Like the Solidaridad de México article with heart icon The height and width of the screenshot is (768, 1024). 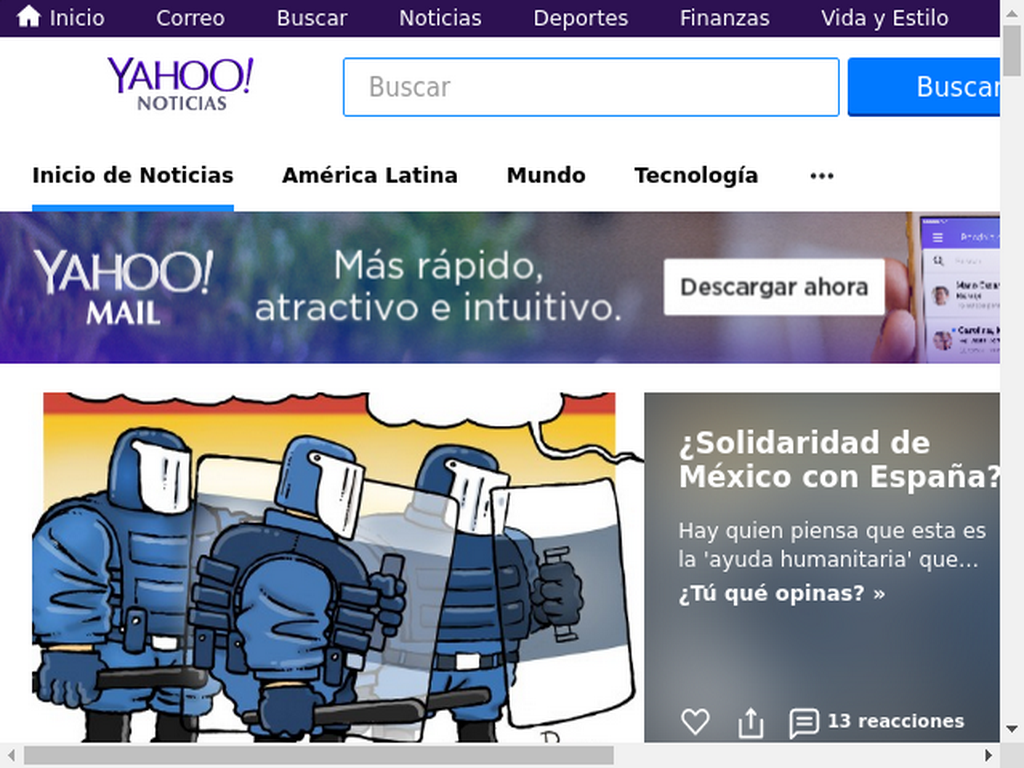(695, 722)
